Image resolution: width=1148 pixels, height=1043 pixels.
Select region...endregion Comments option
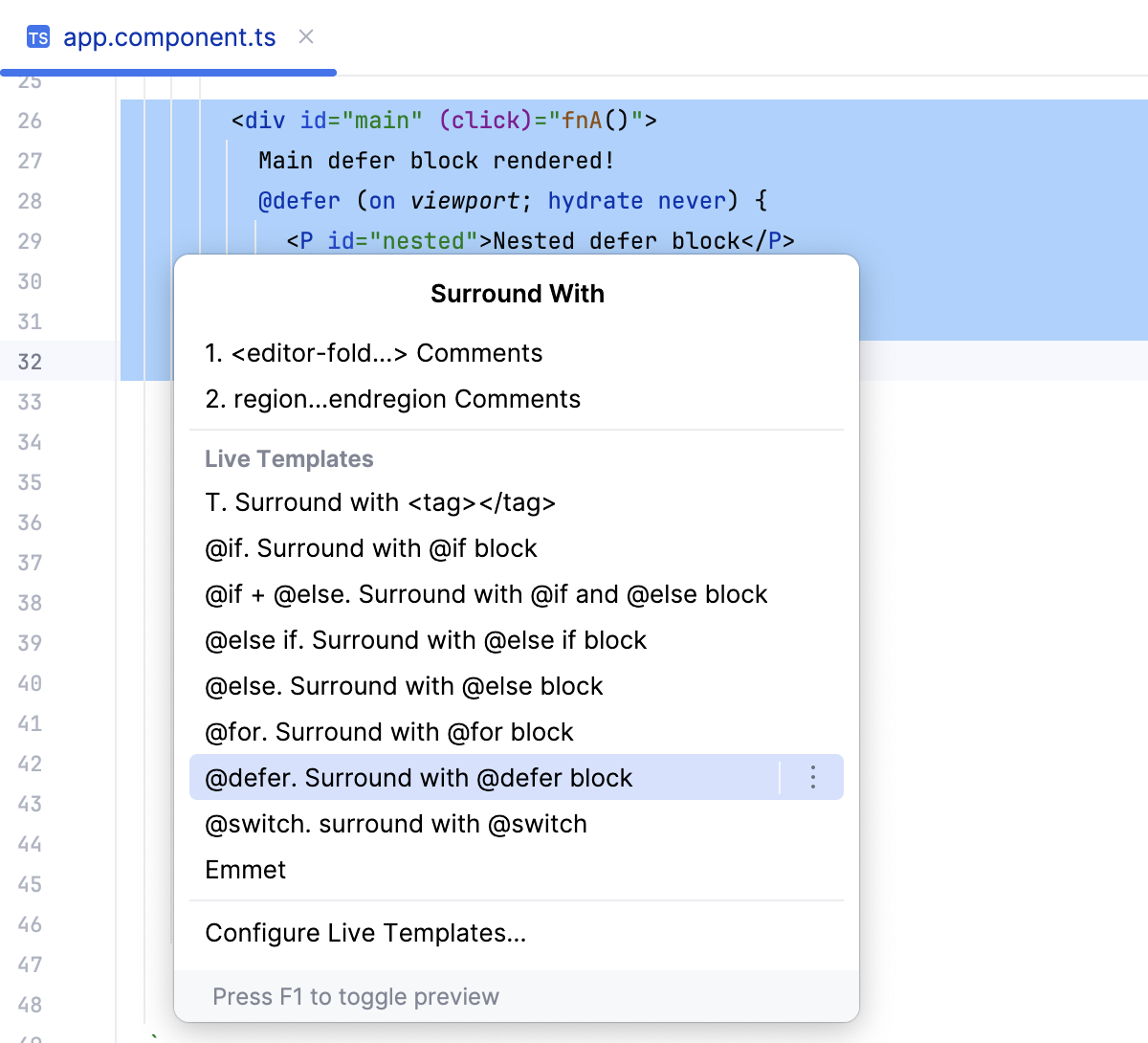coord(392,398)
